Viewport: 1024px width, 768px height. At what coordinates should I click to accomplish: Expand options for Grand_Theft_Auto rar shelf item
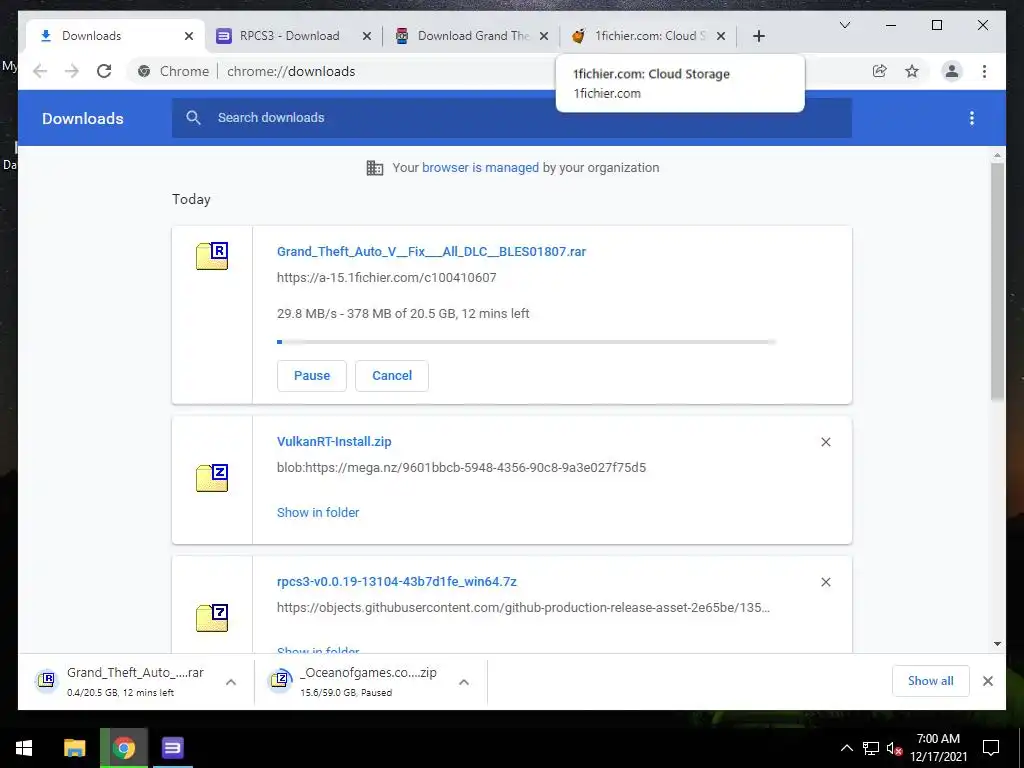click(x=231, y=682)
